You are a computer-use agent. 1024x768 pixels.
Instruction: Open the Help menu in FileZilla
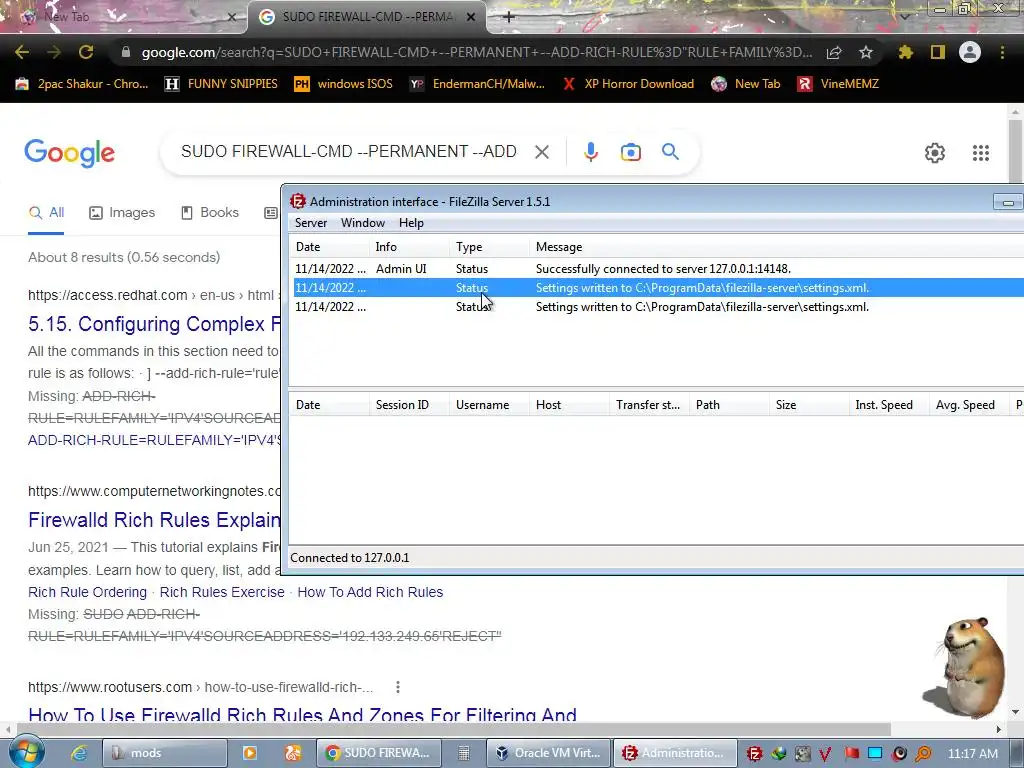coord(411,223)
